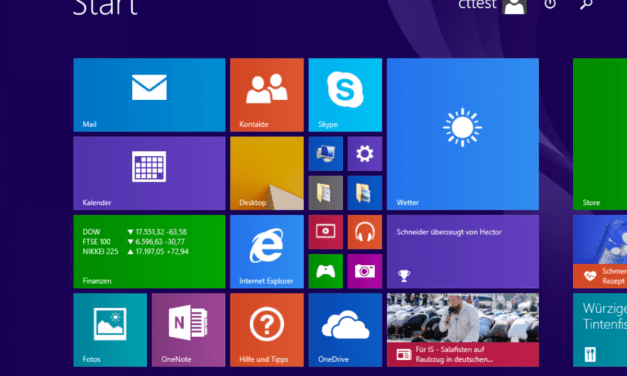
Task: Open the Fotos tile
Action: pos(110,330)
